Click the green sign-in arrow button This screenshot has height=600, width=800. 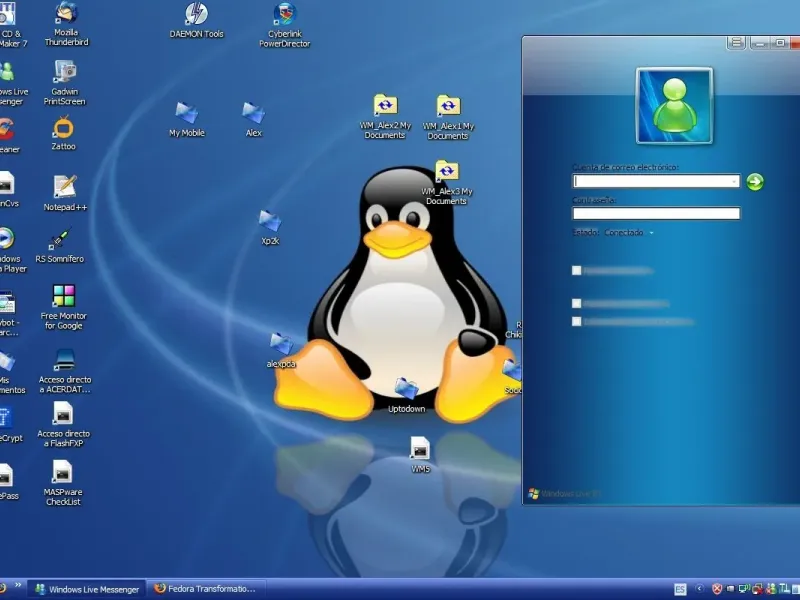[755, 182]
